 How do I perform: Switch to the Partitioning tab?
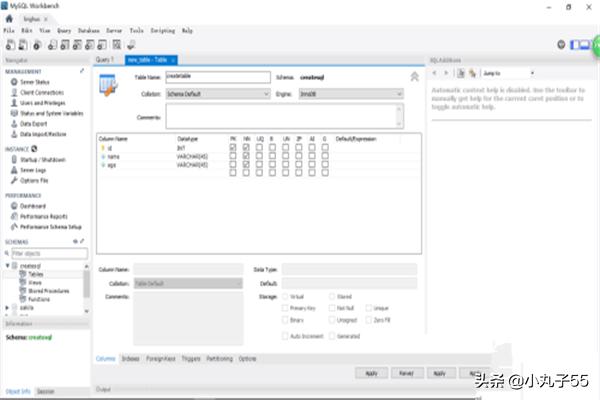pyautogui.click(x=220, y=359)
